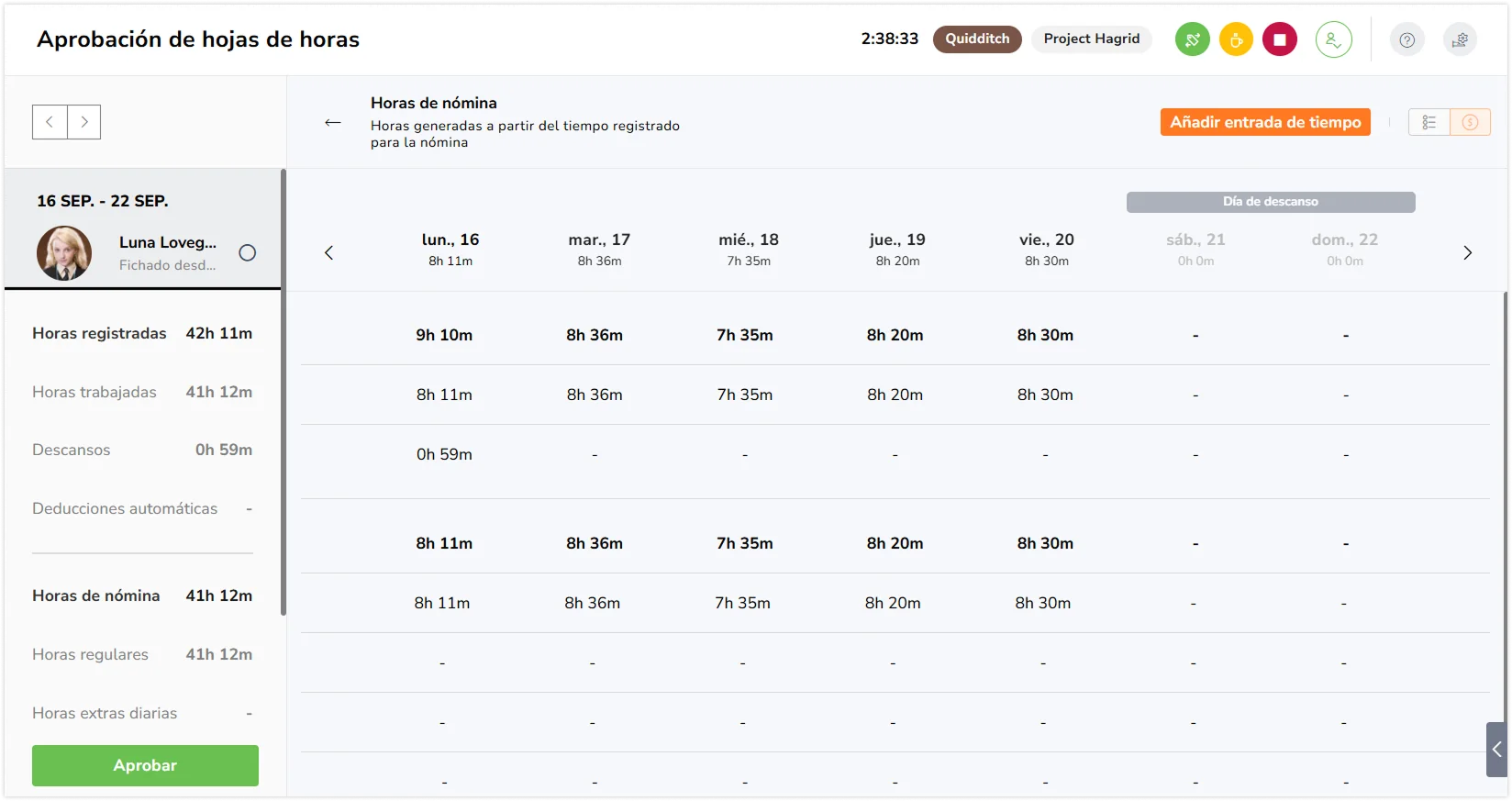Click Descansos 0h 59m summary row
The width and height of the screenshot is (1512, 801).
point(142,450)
